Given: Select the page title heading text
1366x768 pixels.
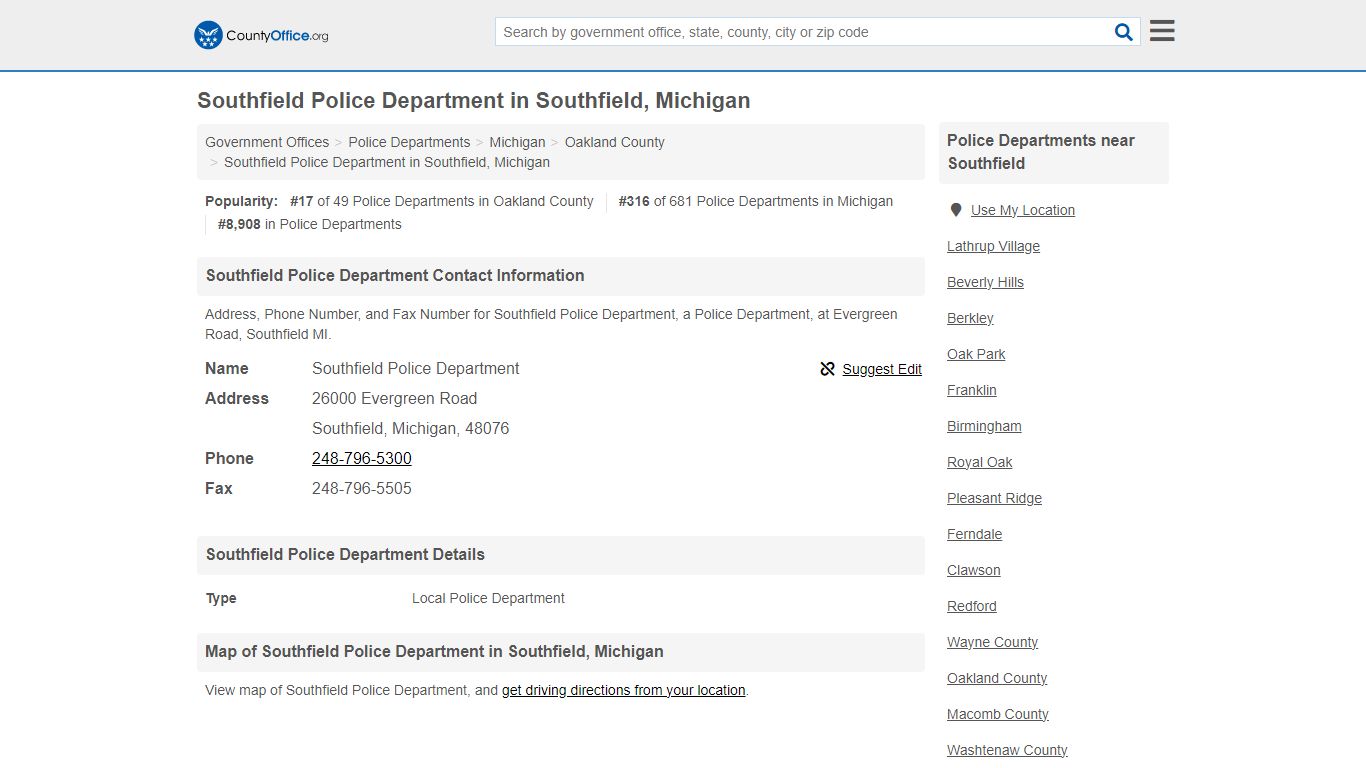Looking at the screenshot, I should click(474, 101).
